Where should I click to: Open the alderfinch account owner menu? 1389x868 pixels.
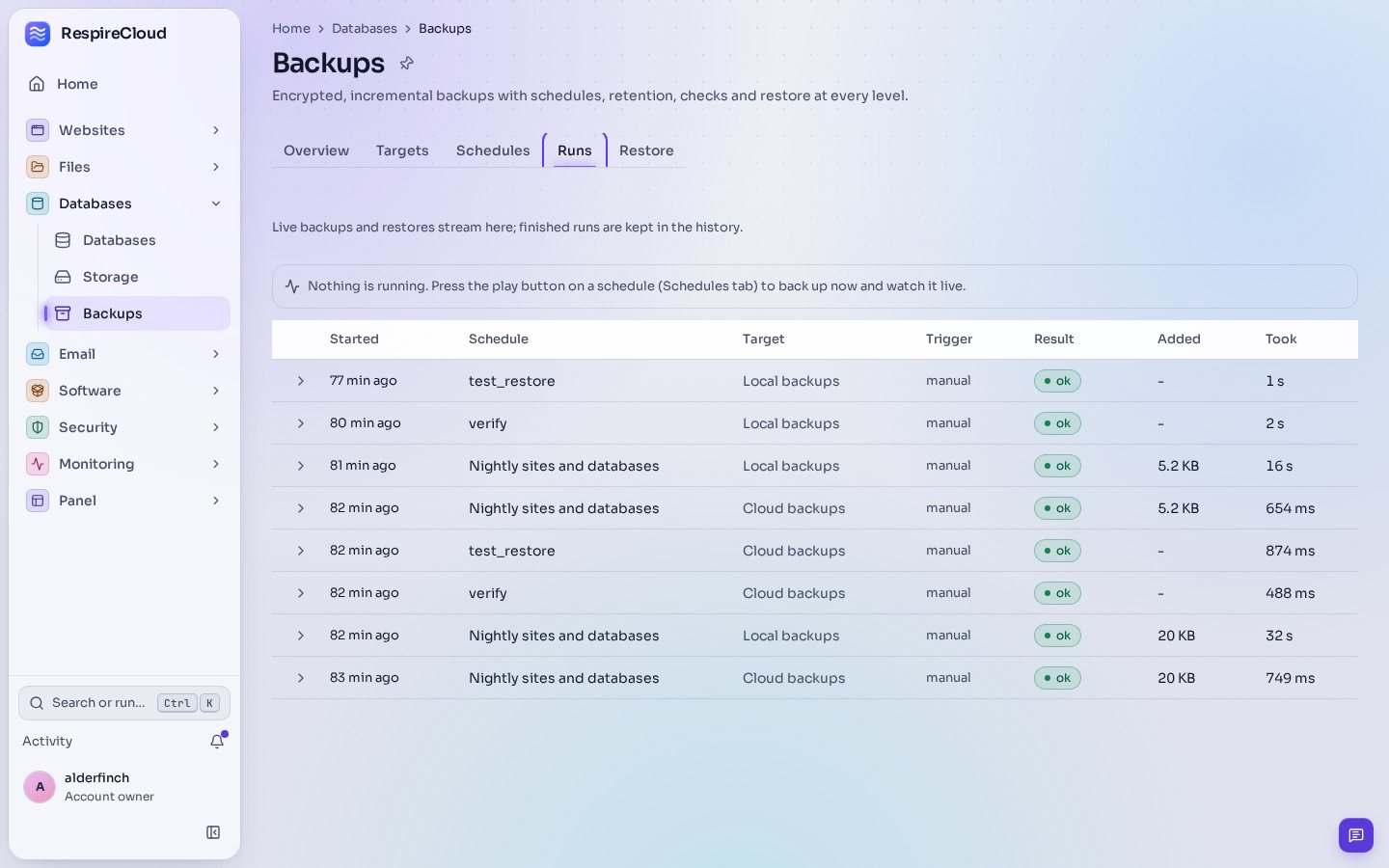click(124, 787)
